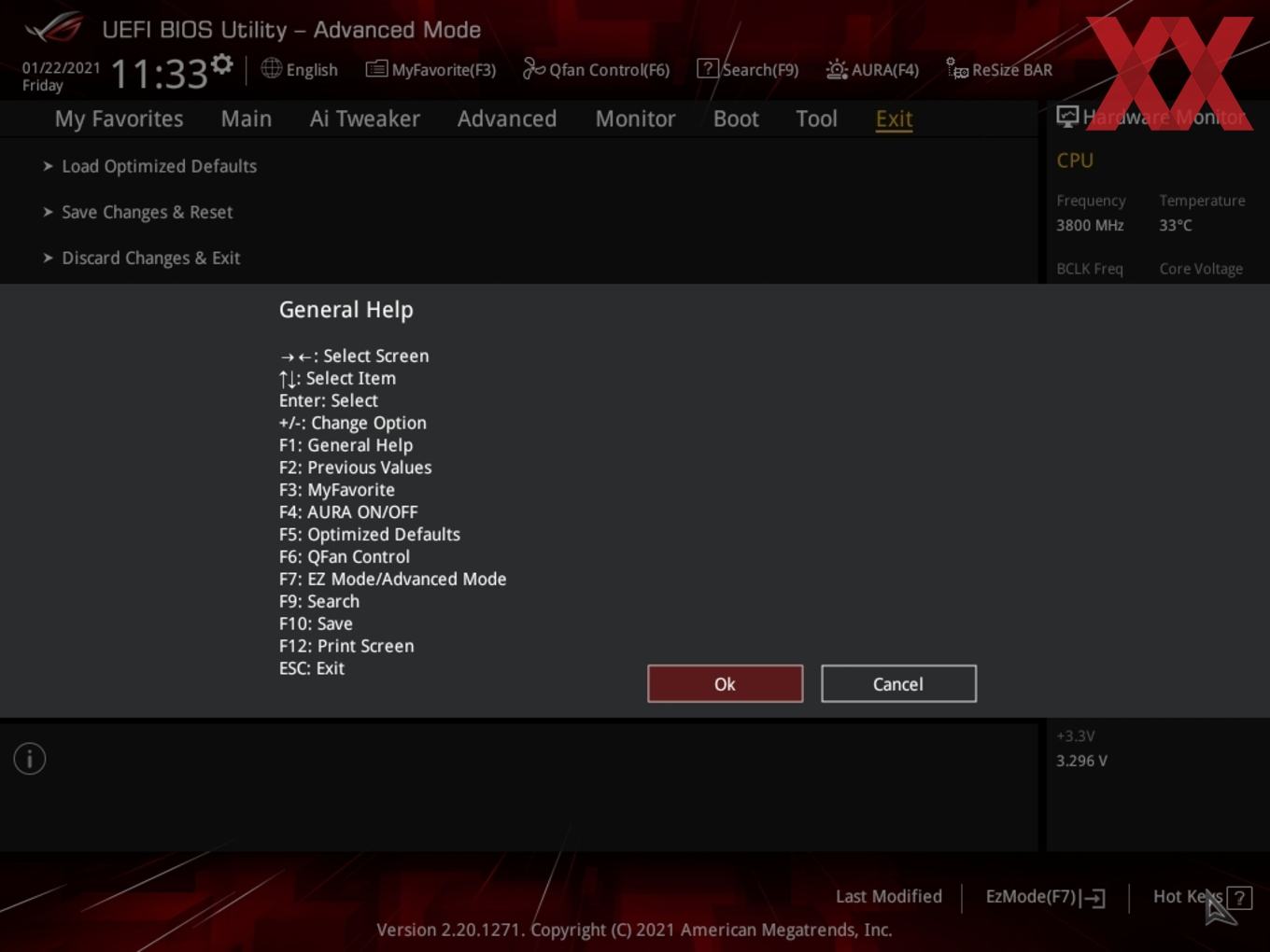Click the F4: AURA ON/OFF line

(348, 511)
